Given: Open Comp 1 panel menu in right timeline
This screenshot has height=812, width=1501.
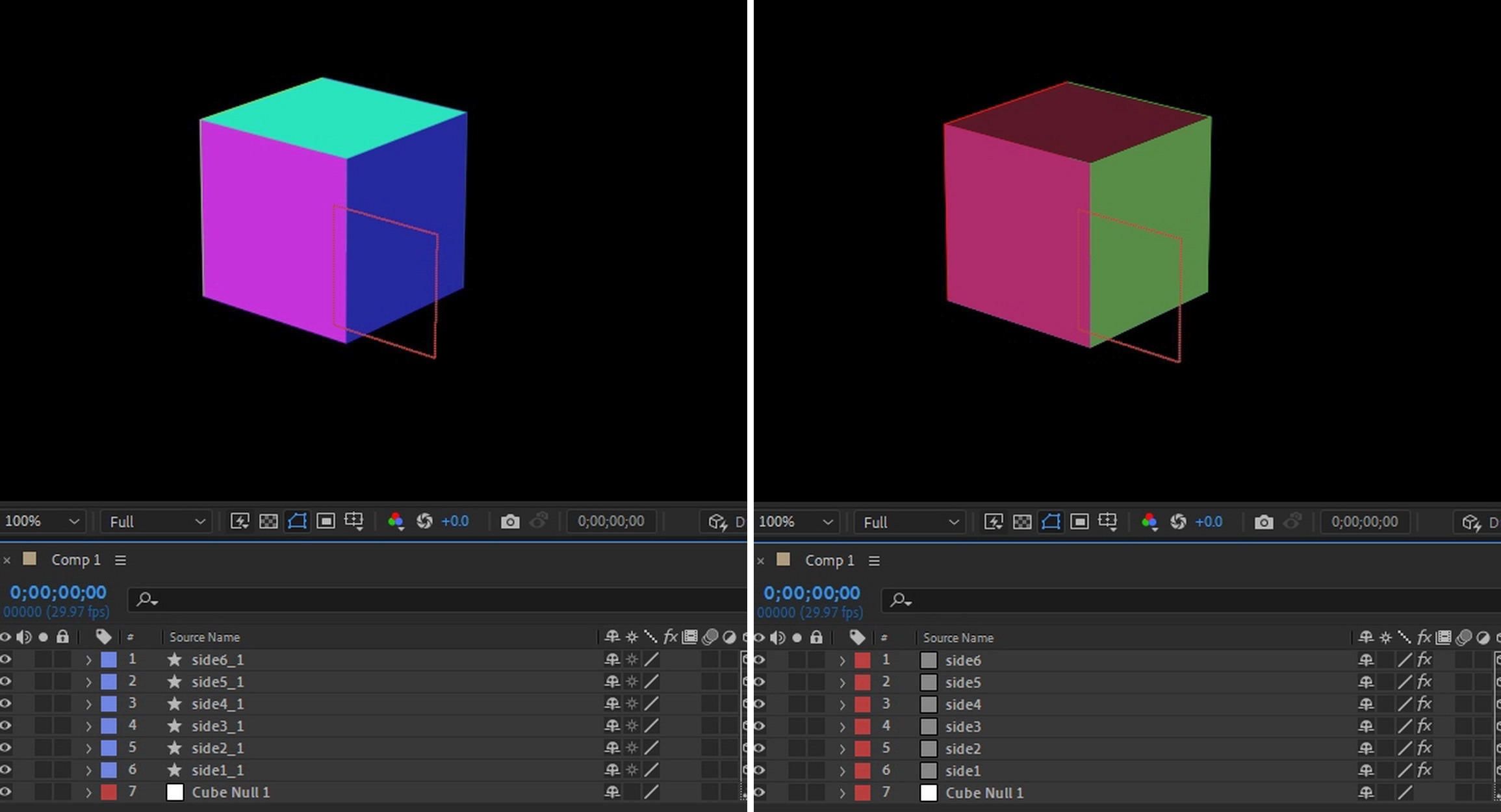Looking at the screenshot, I should tap(874, 561).
